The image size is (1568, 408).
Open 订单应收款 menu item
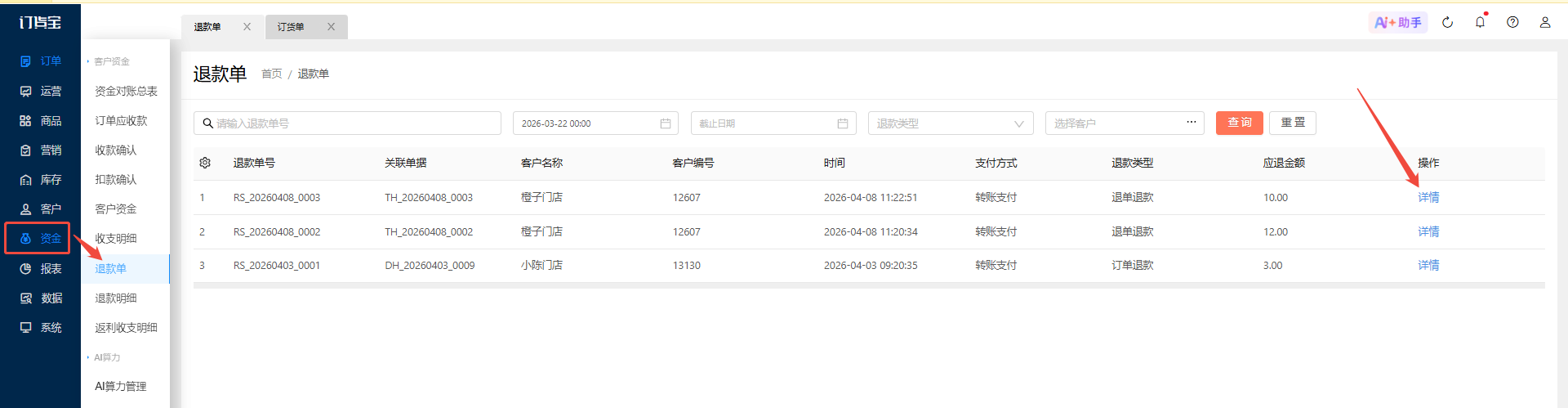coord(121,120)
